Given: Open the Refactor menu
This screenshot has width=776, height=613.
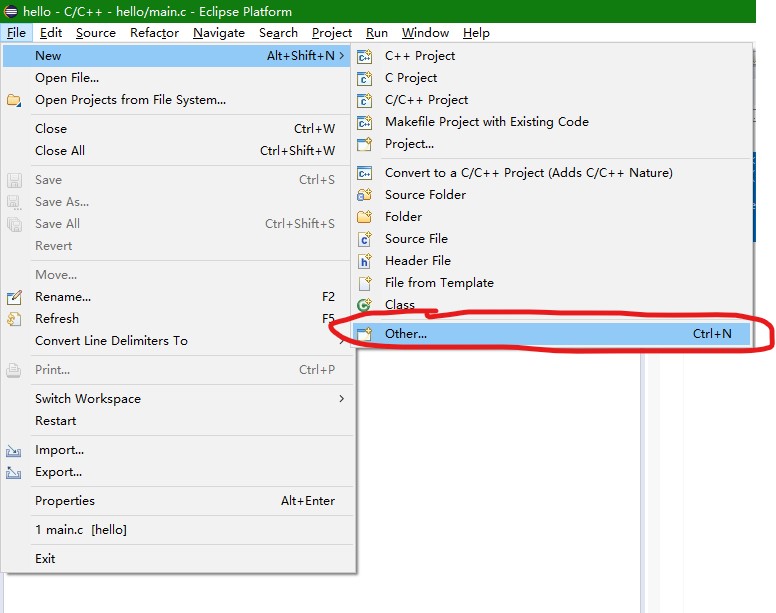Looking at the screenshot, I should 154,33.
